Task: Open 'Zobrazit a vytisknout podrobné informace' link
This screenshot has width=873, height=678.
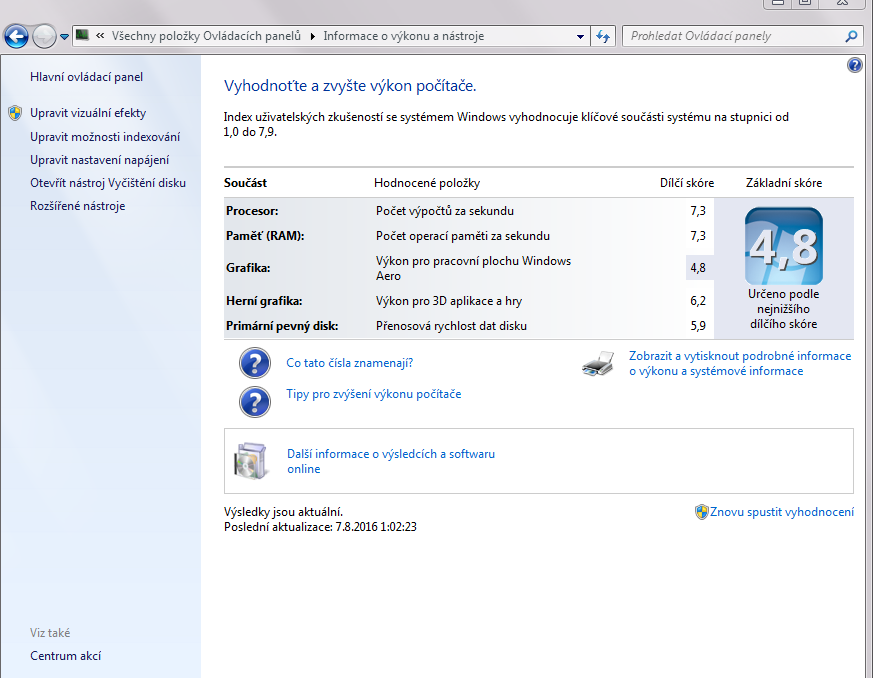Action: 740,363
